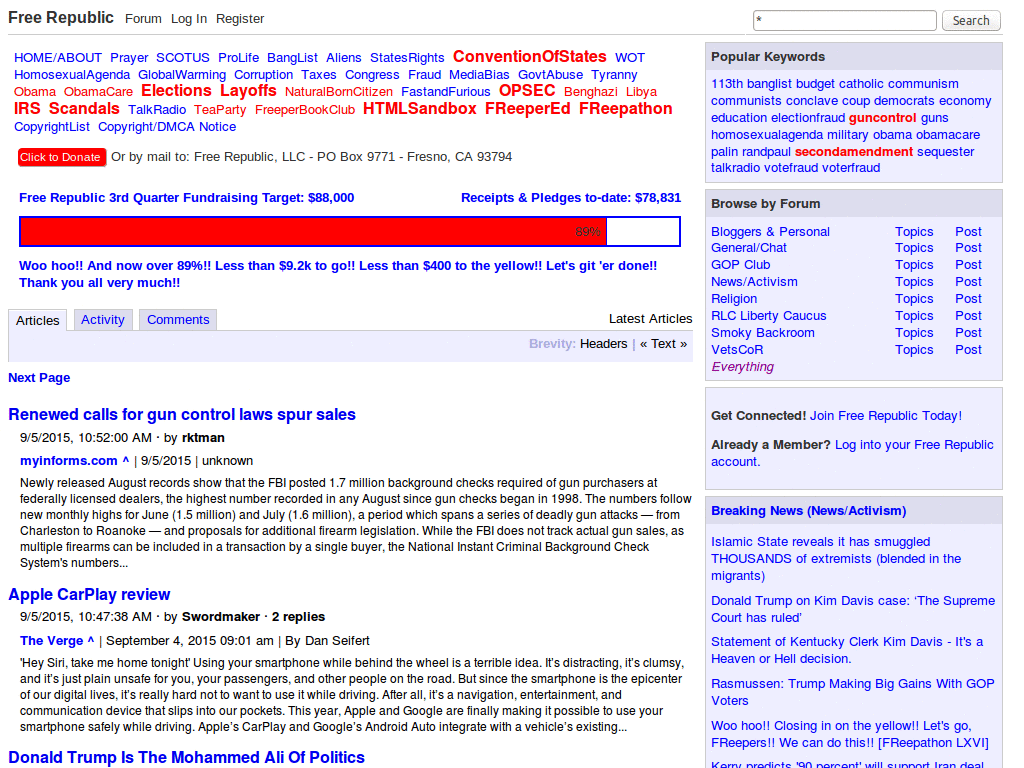Open the FReeperEd link
The width and height of the screenshot is (1024, 768).
[x=528, y=108]
